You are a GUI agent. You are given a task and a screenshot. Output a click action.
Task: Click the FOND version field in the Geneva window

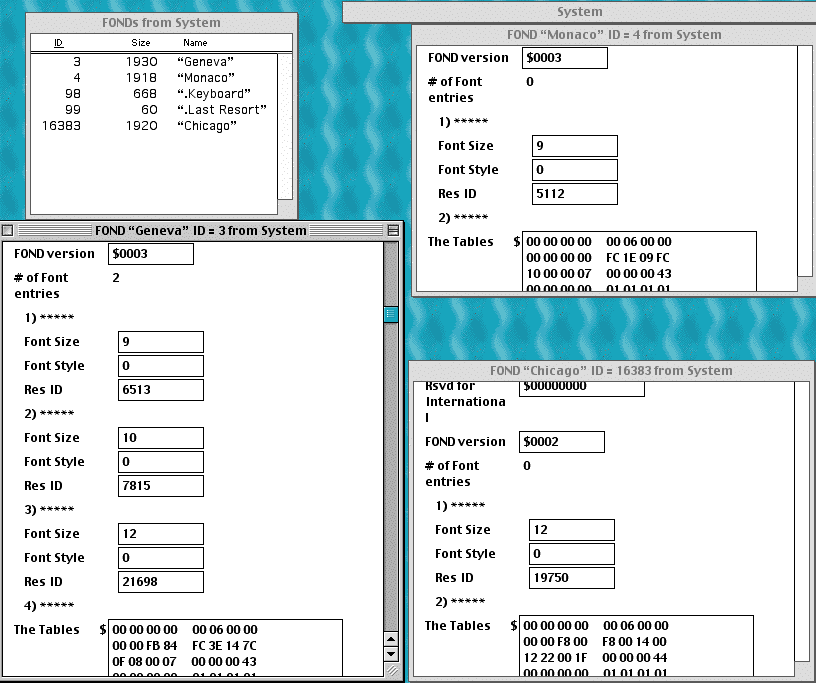coord(151,254)
